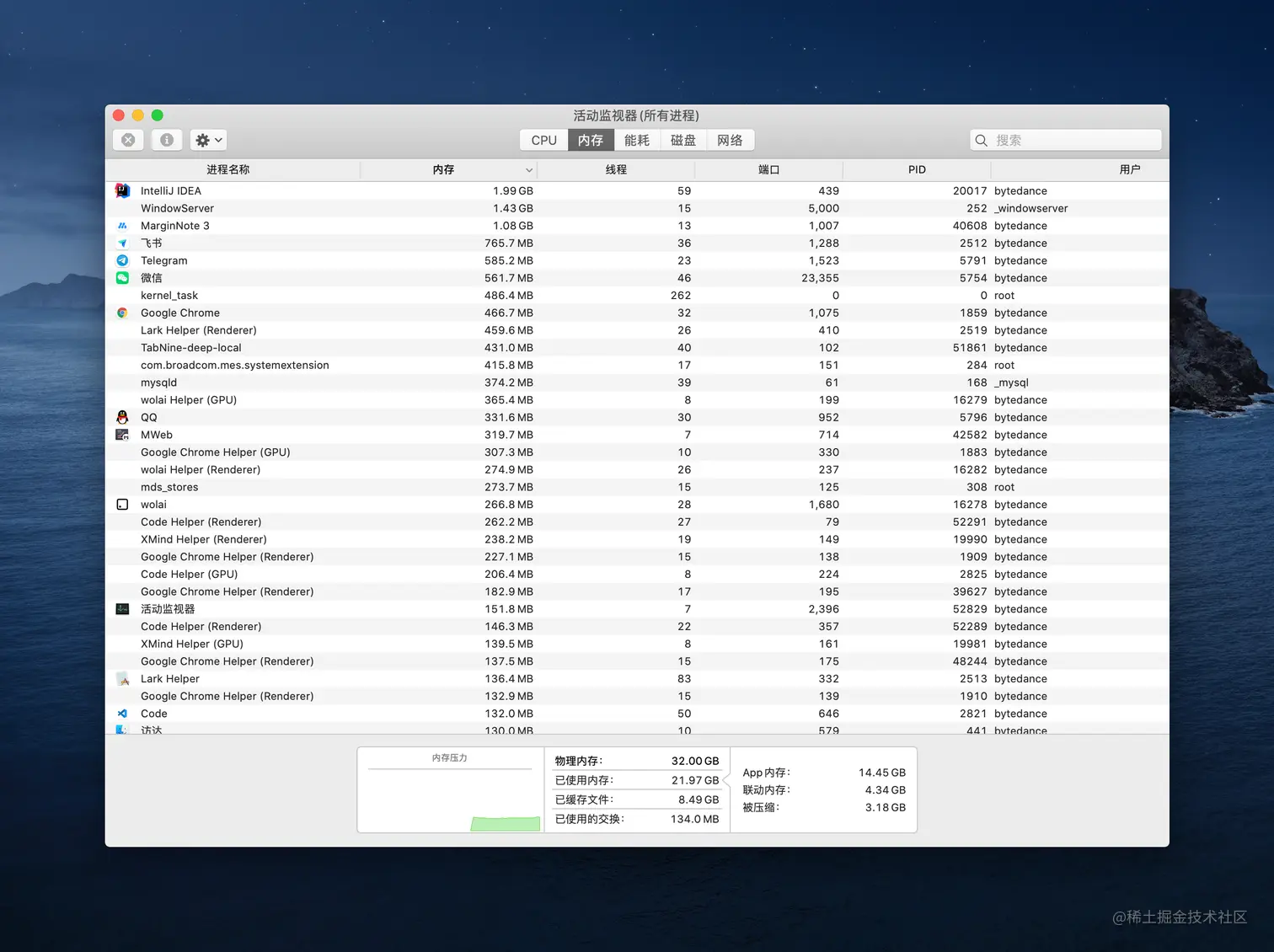
Task: Select the TabNine-deep-local process row
Action: tap(637, 348)
